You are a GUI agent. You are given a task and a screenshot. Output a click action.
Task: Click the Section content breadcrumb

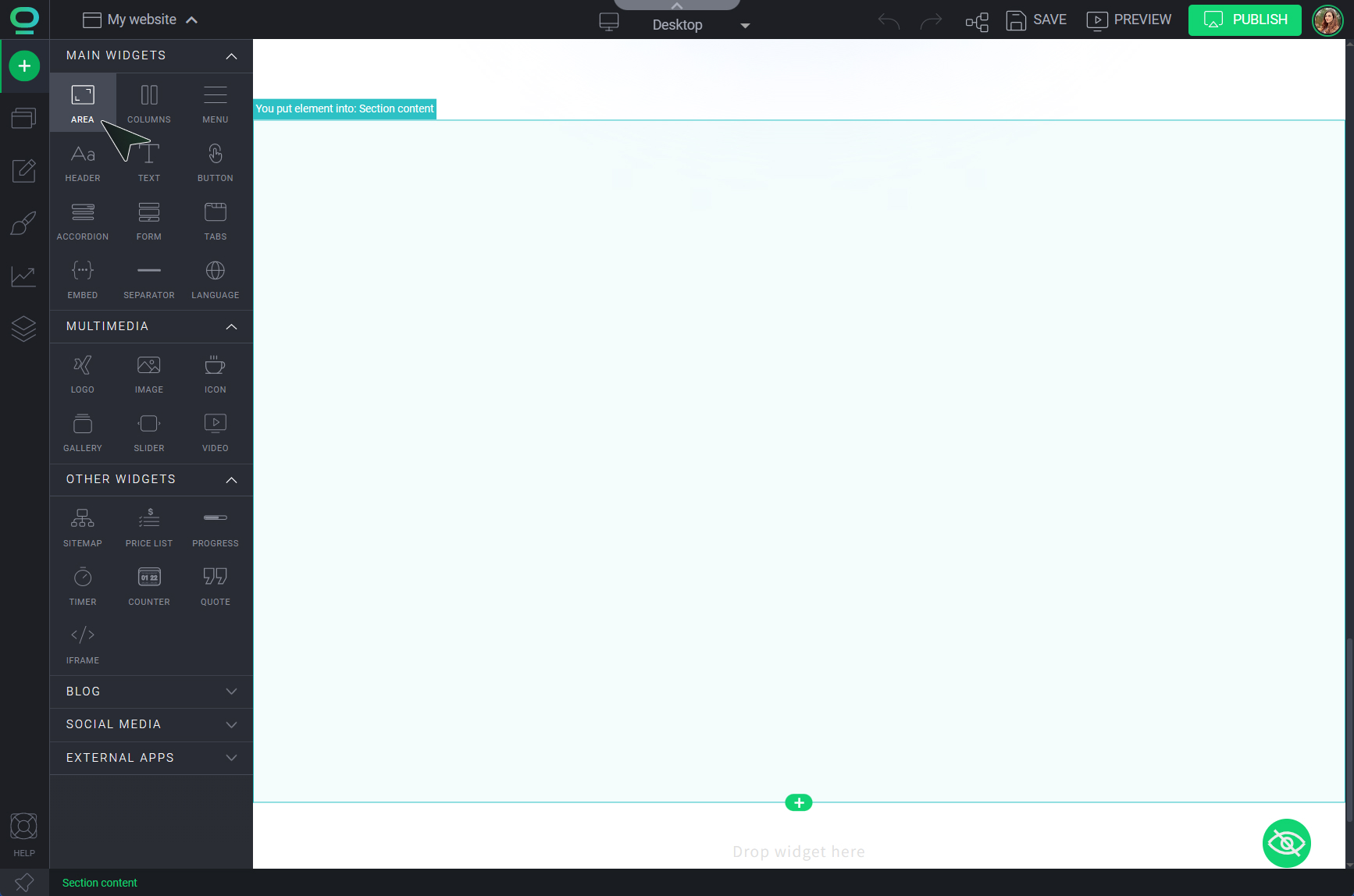pos(100,883)
